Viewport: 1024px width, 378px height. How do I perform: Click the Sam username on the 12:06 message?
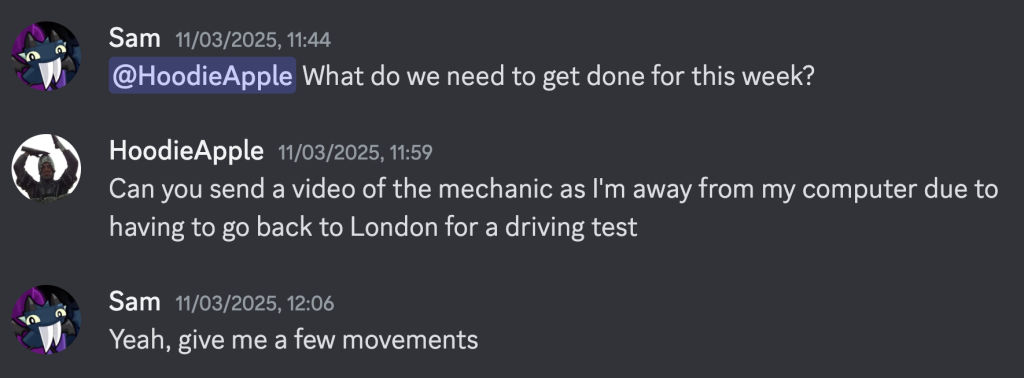point(135,302)
